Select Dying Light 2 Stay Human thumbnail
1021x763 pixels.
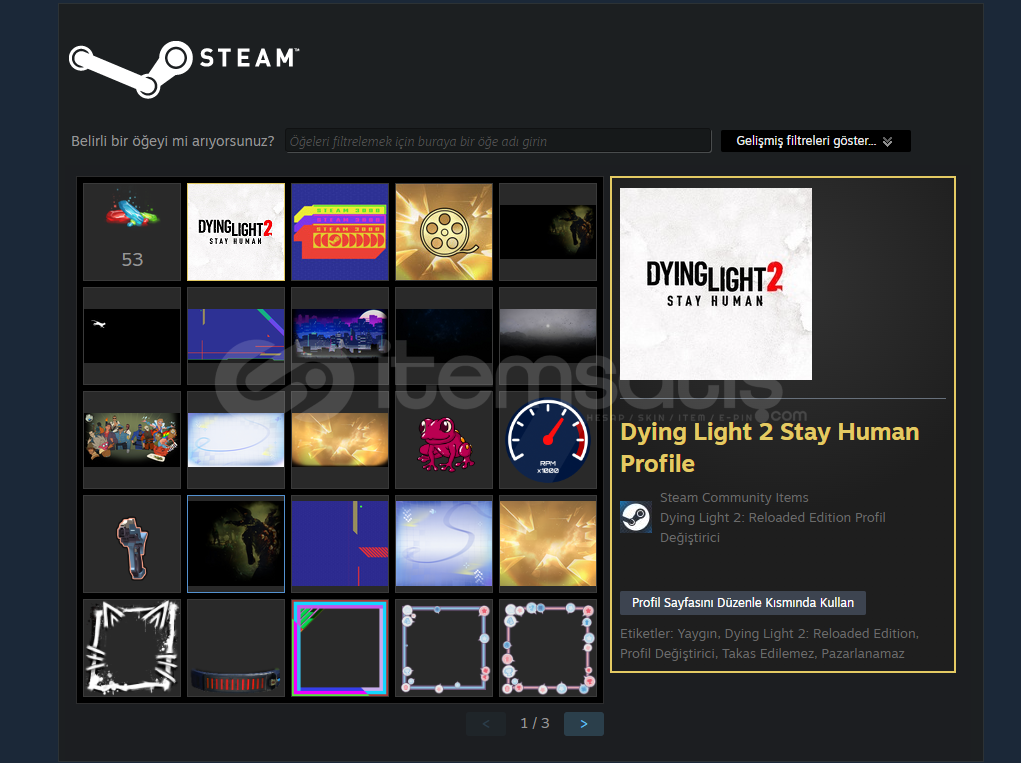(x=236, y=232)
